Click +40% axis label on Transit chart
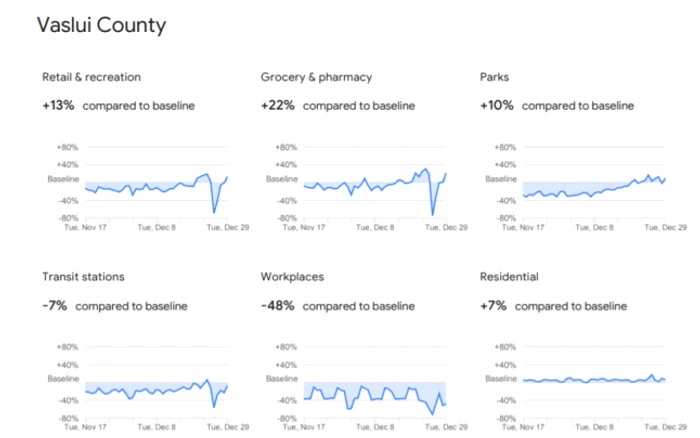Viewport: 700px width, 438px height. 67,365
